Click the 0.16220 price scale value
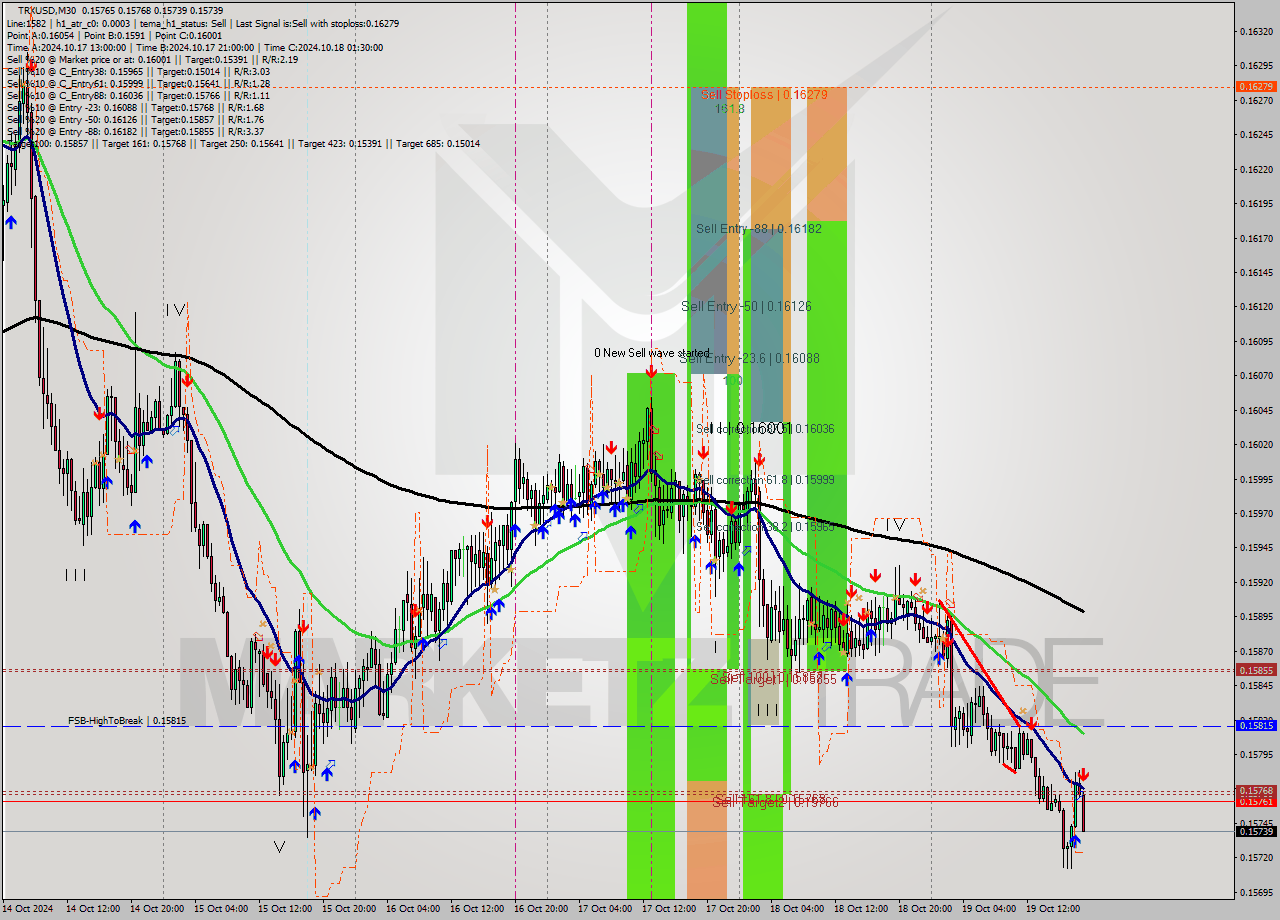This screenshot has width=1280, height=920. click(x=1256, y=169)
